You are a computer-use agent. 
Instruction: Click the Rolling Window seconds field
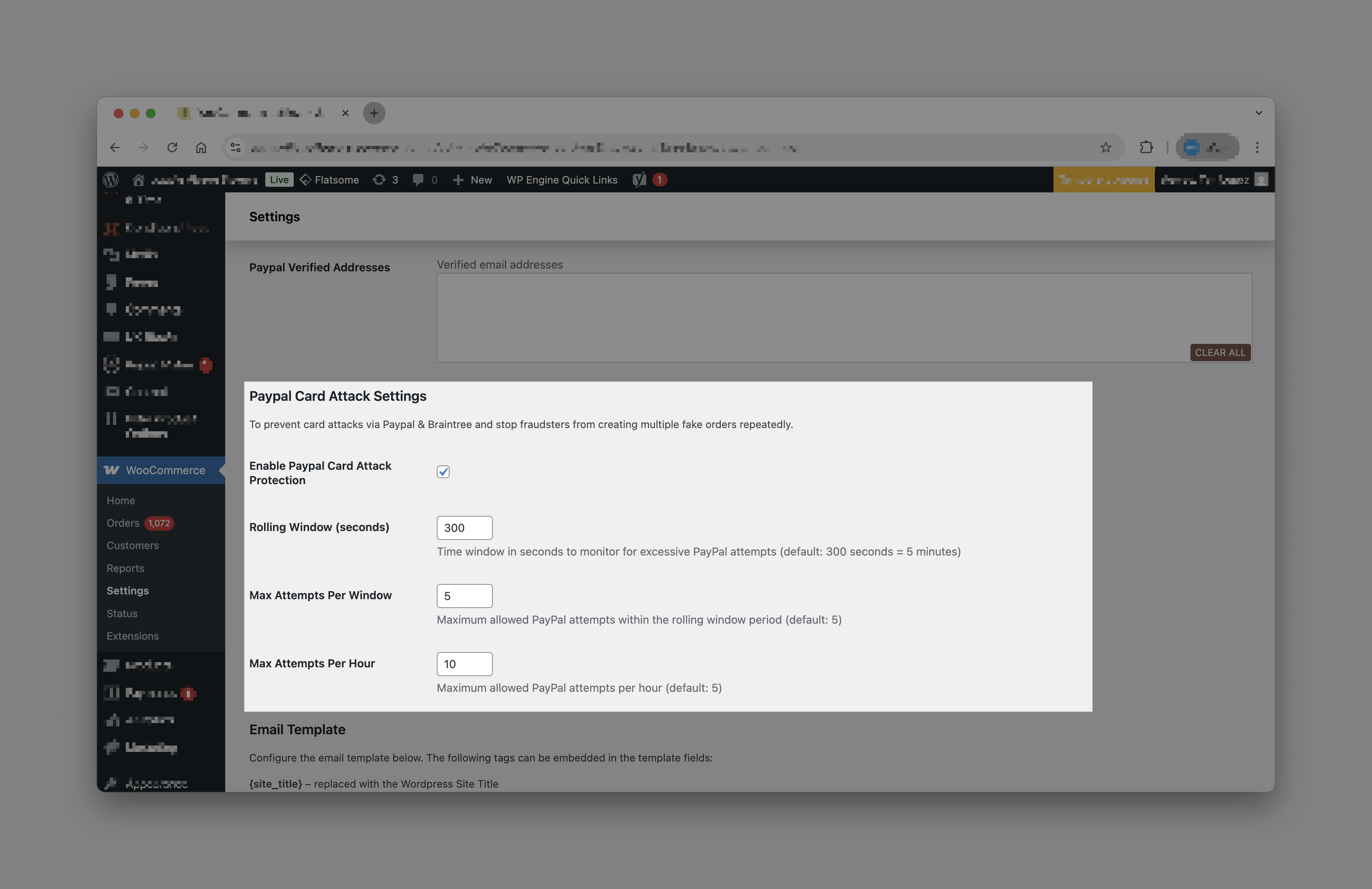[x=464, y=527]
